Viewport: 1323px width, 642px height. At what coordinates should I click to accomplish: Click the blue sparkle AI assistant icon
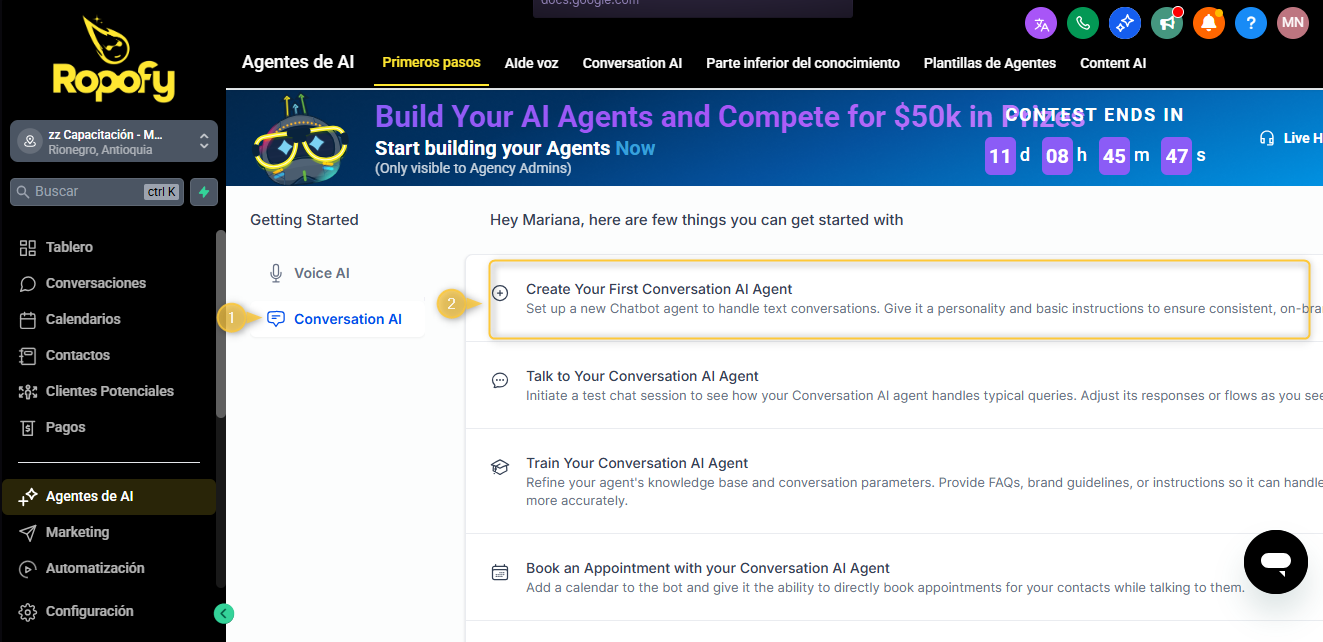coord(1125,23)
